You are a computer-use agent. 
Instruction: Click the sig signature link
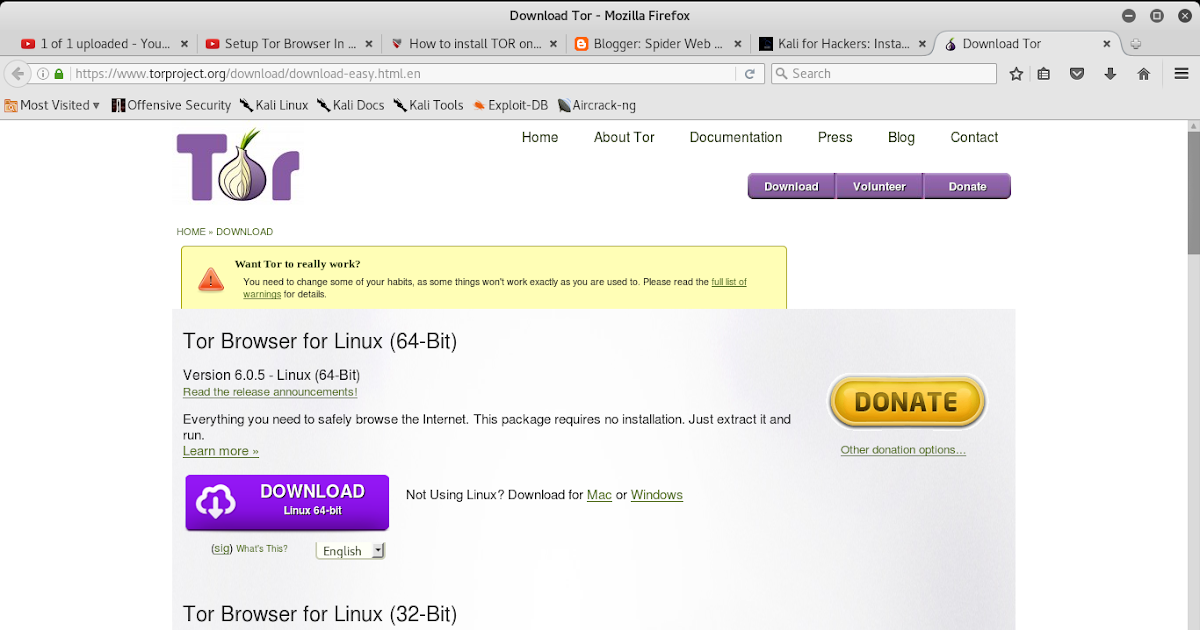click(222, 549)
